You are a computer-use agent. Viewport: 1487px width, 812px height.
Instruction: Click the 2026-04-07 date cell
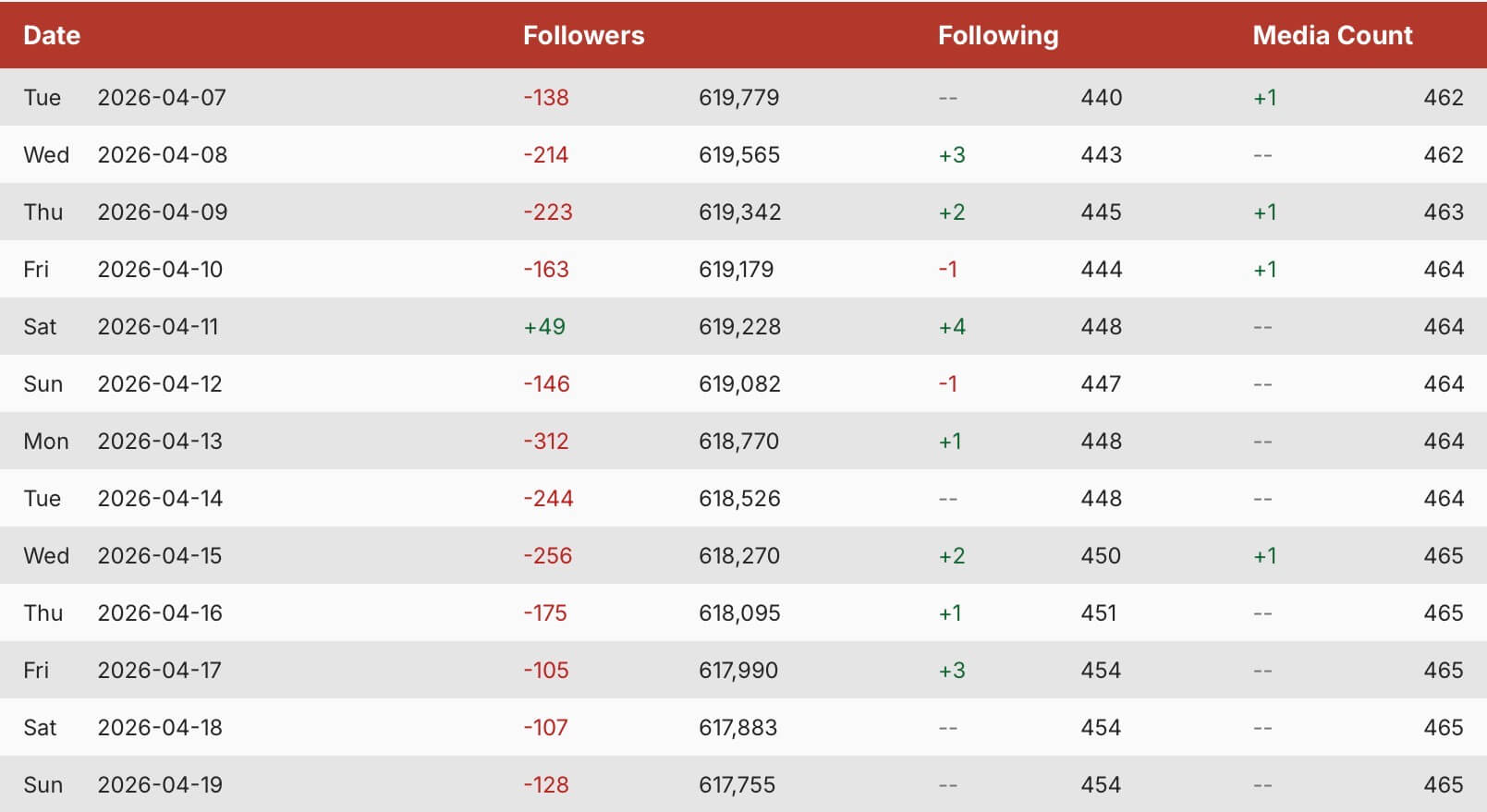pyautogui.click(x=162, y=97)
